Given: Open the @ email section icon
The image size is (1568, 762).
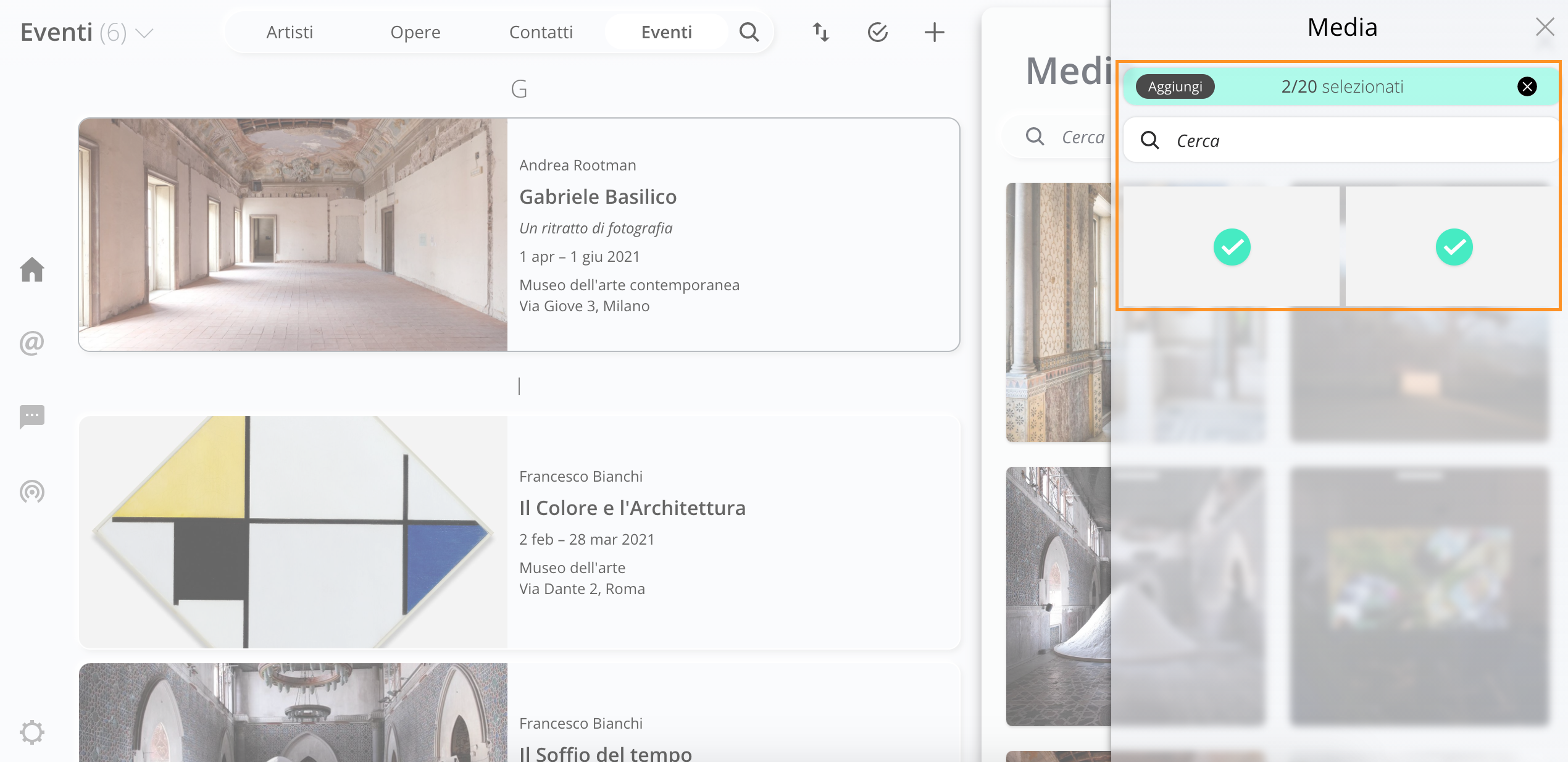Looking at the screenshot, I should (32, 343).
